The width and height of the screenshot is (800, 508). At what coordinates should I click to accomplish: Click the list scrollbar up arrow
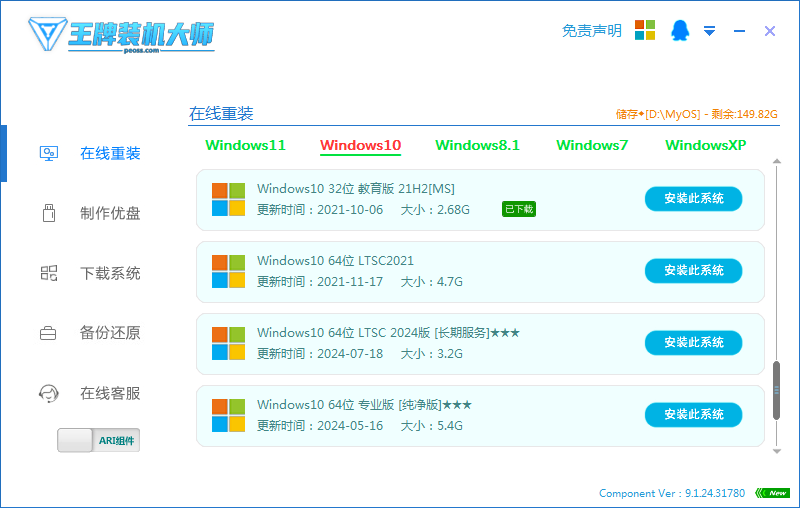pyautogui.click(x=777, y=161)
